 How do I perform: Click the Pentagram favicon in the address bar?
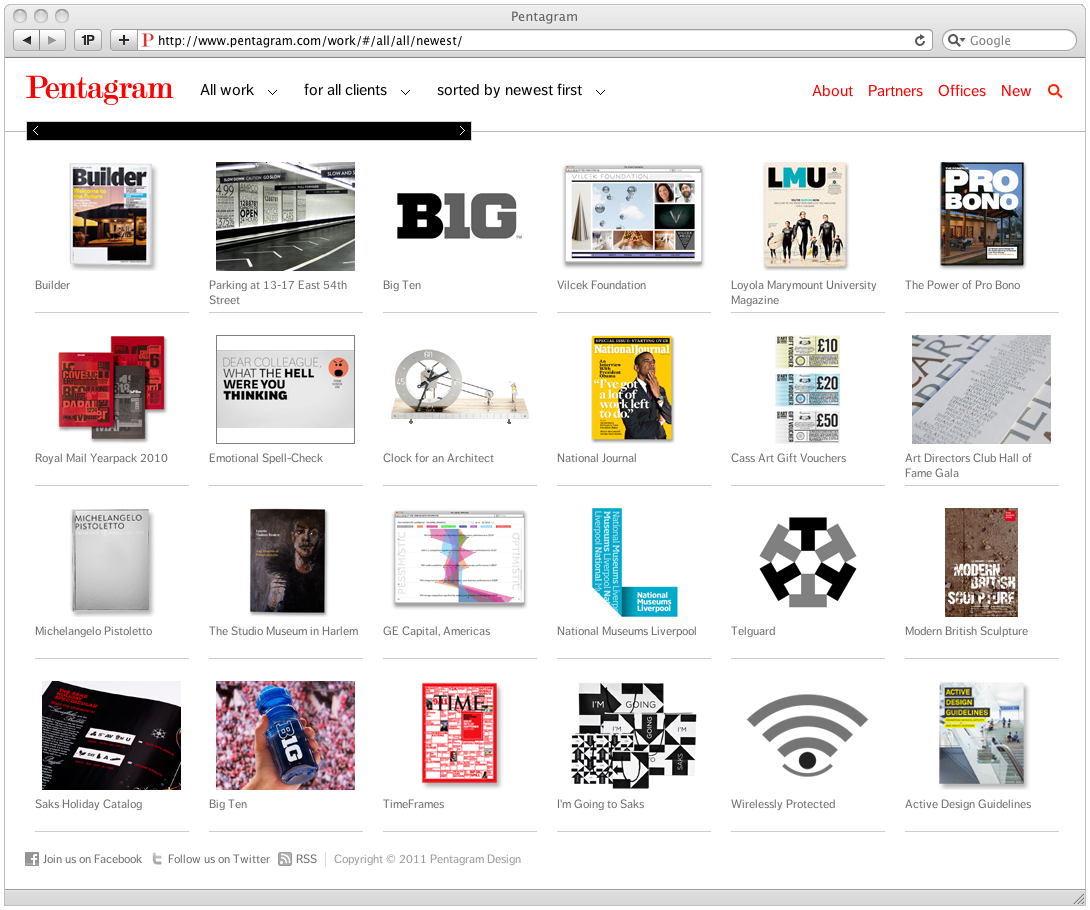click(147, 40)
